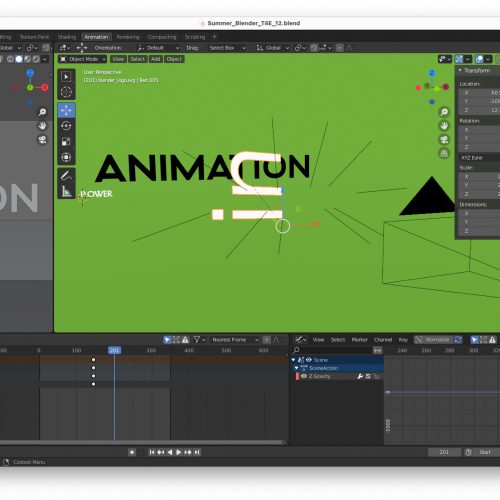Click the current frame field showing 201

tap(444, 452)
